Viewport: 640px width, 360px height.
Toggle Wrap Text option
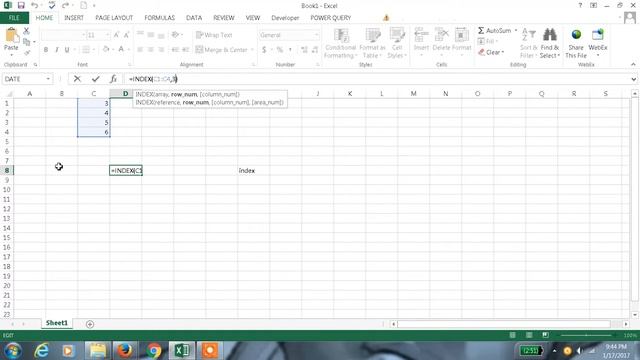pos(214,35)
